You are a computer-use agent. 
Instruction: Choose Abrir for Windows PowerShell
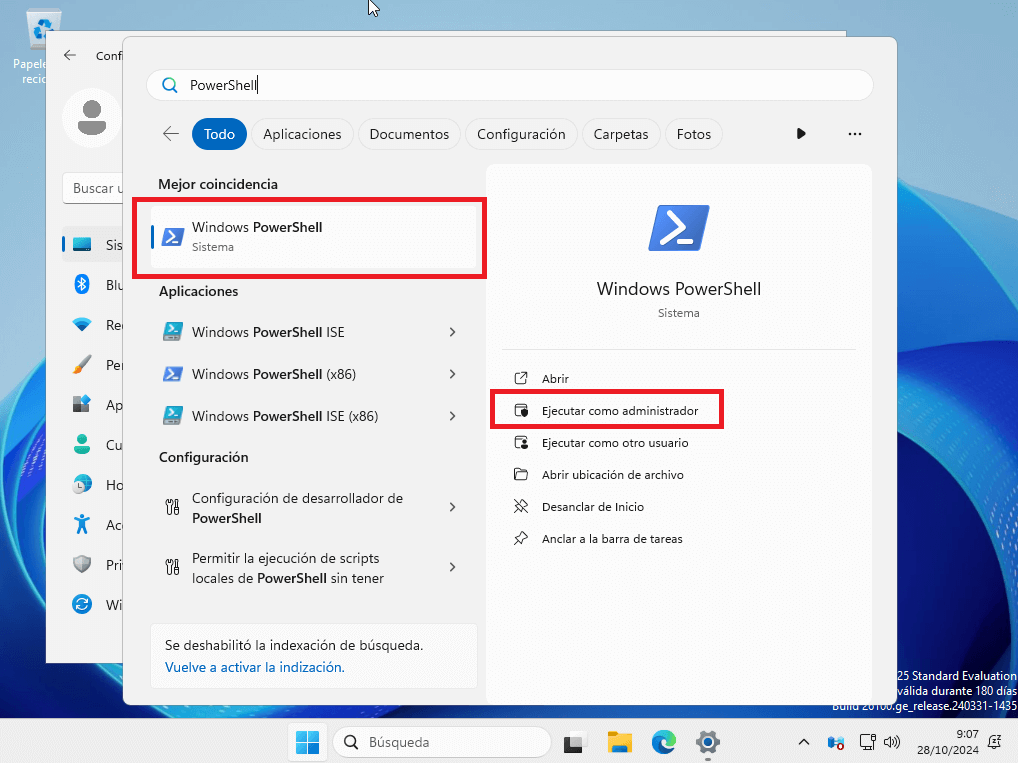pos(678,378)
